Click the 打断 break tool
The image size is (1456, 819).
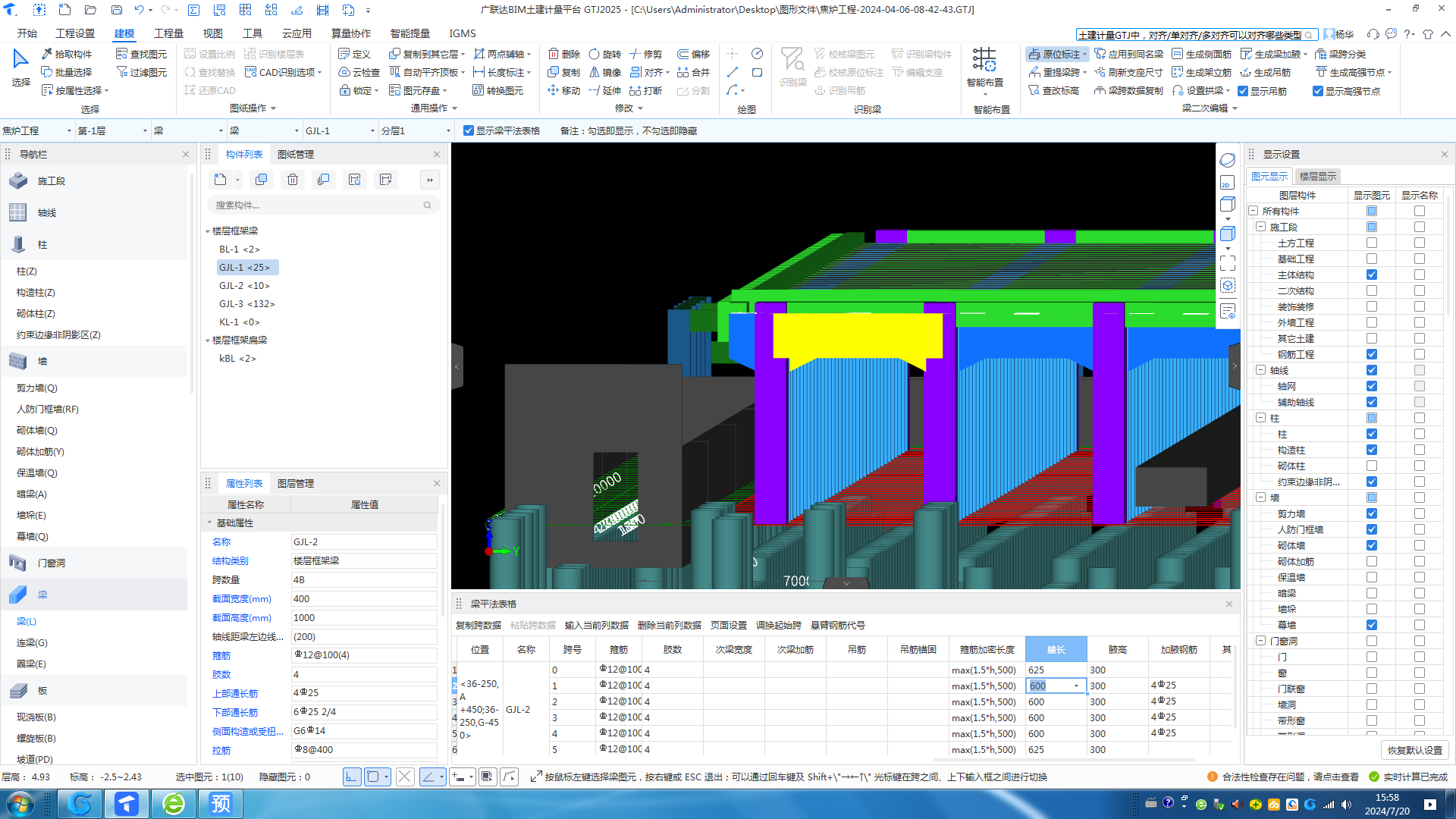pos(645,90)
